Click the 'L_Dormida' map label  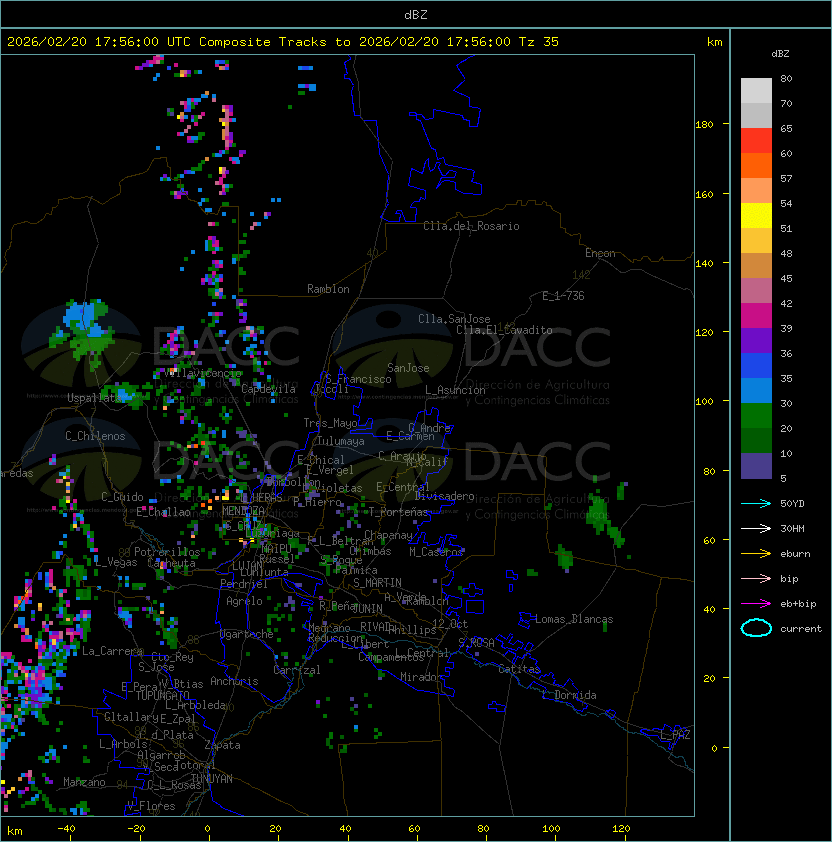click(x=569, y=695)
